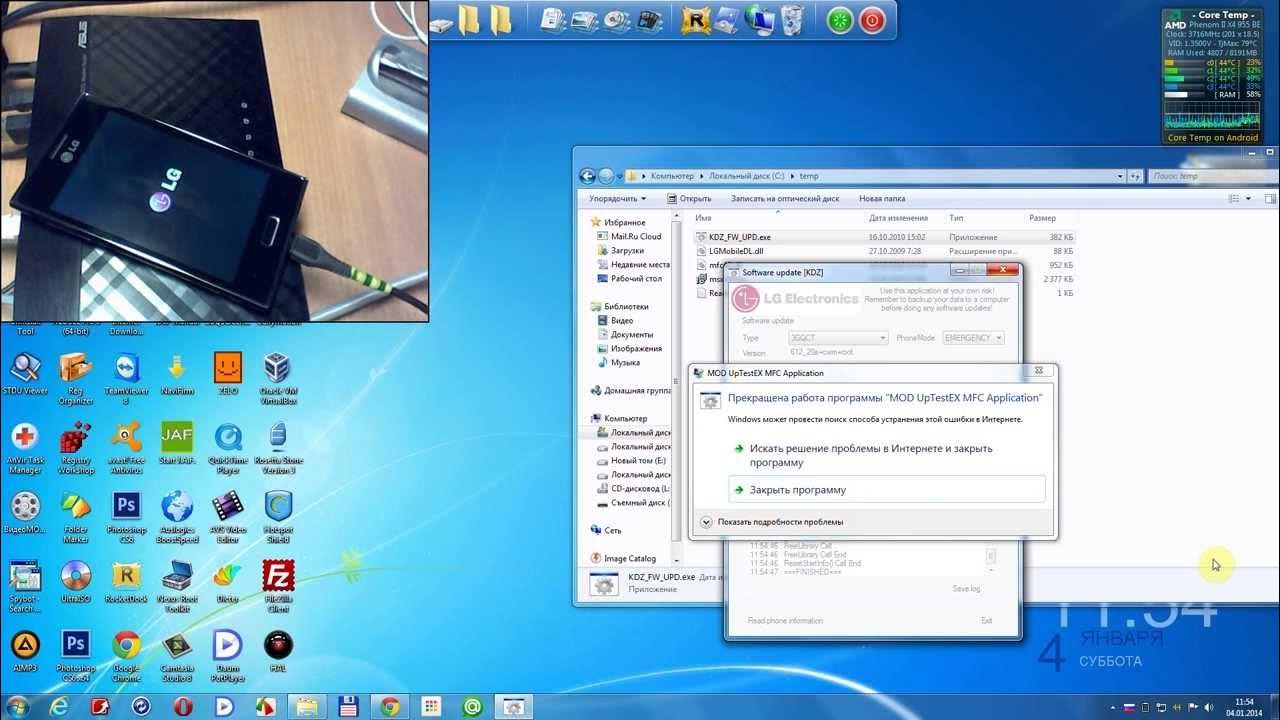Open Folder Marker desktop icon
Viewport: 1280px width, 720px height.
76,517
